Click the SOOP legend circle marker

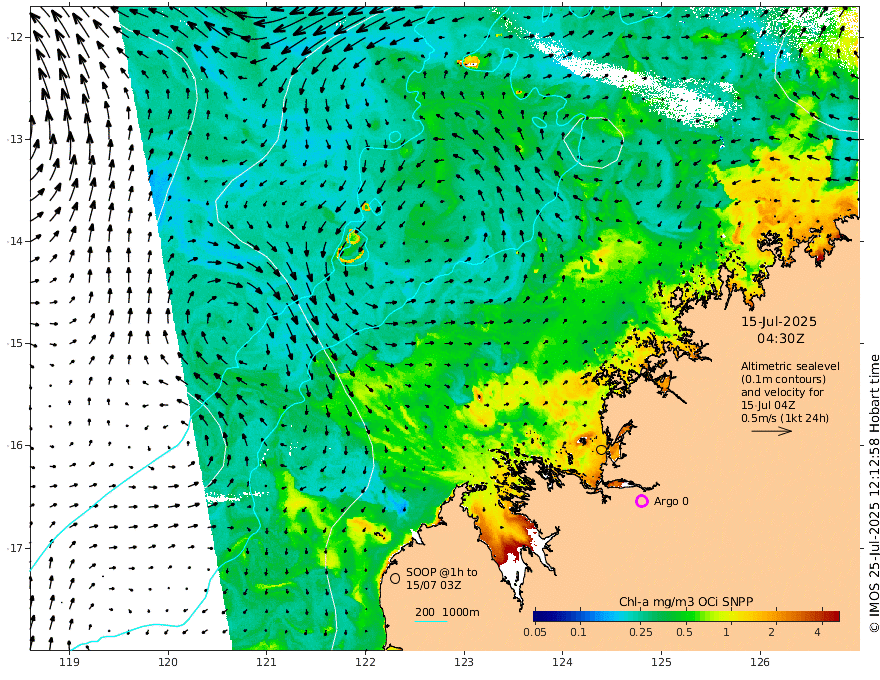tap(395, 578)
